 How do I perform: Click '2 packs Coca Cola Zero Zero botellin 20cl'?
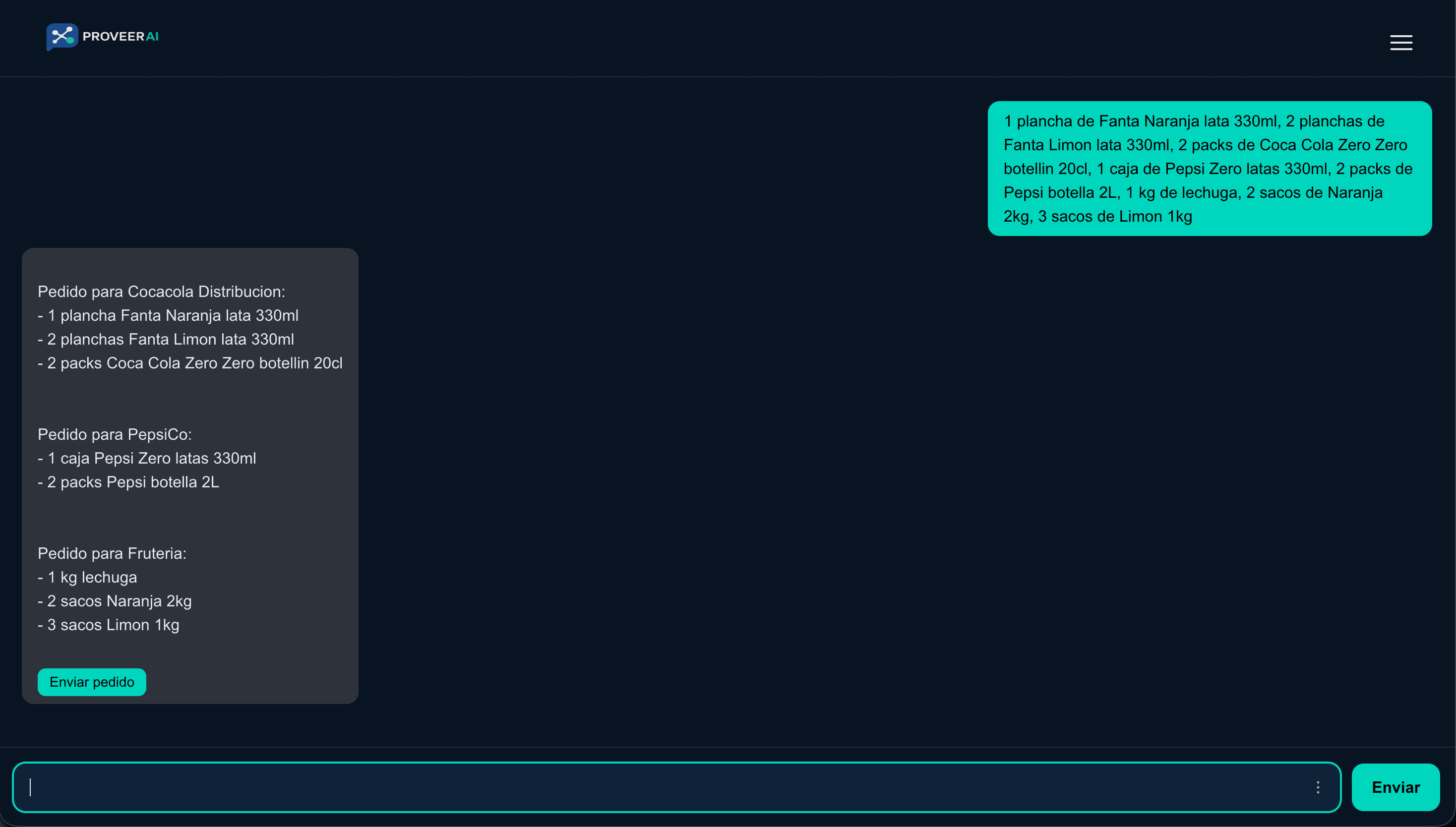click(x=190, y=363)
